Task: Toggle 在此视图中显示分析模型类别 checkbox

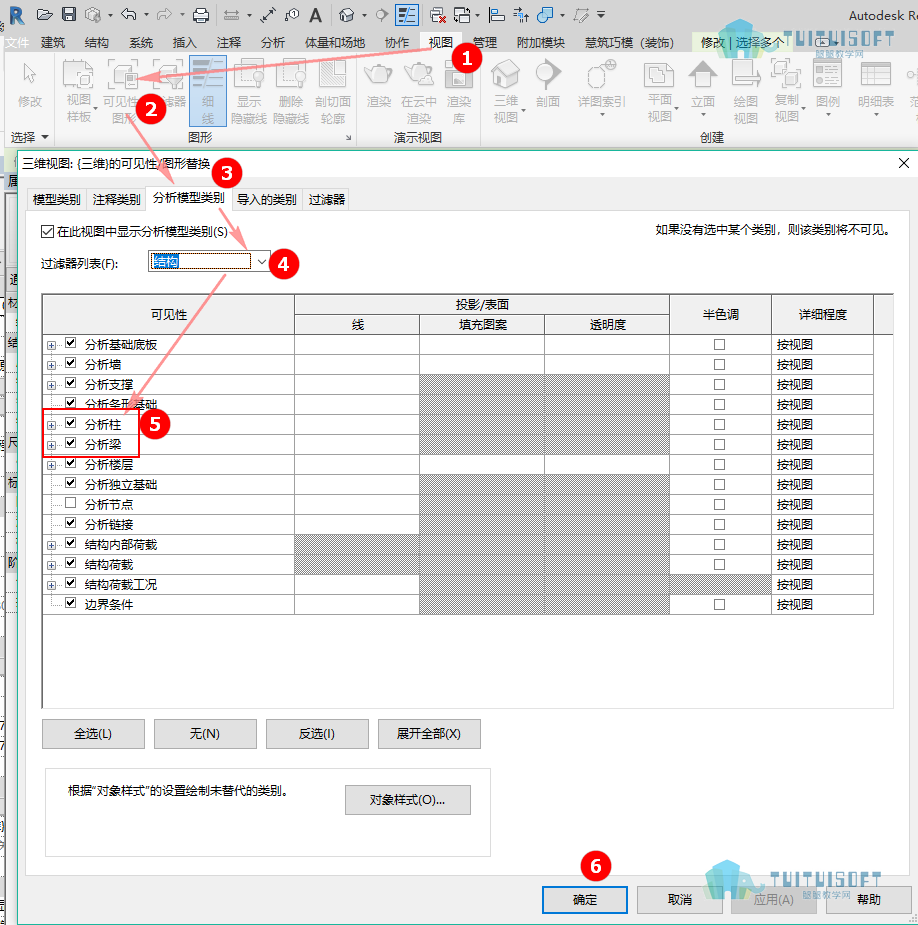Action: (48, 231)
